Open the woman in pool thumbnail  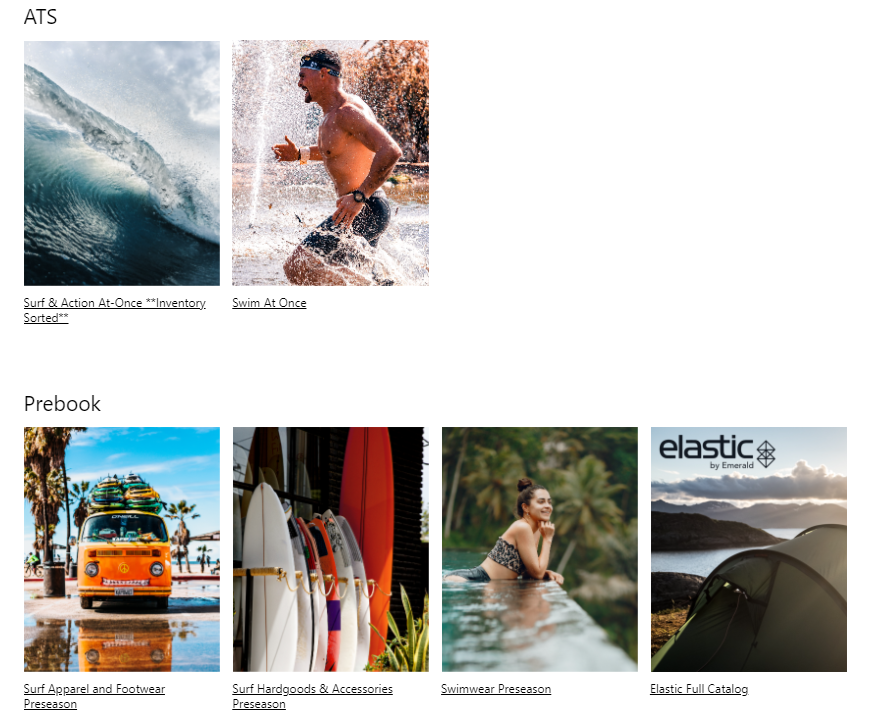pyautogui.click(x=540, y=550)
